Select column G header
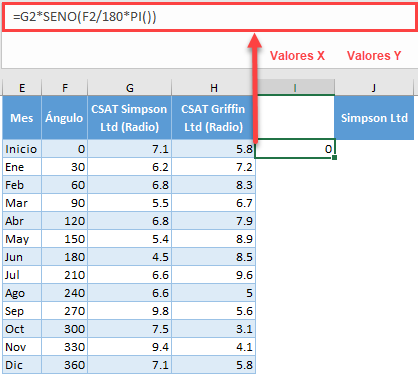The image size is (418, 380). point(129,88)
